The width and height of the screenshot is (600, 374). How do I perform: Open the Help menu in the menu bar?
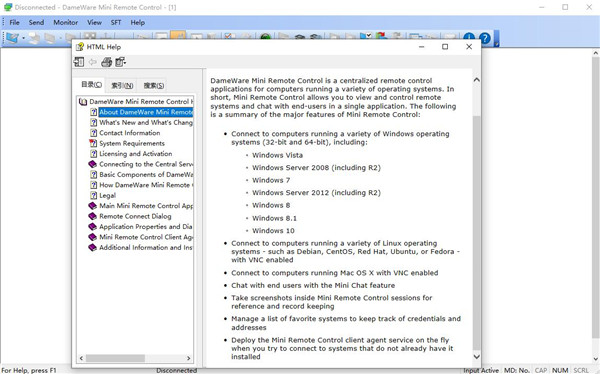pos(138,22)
